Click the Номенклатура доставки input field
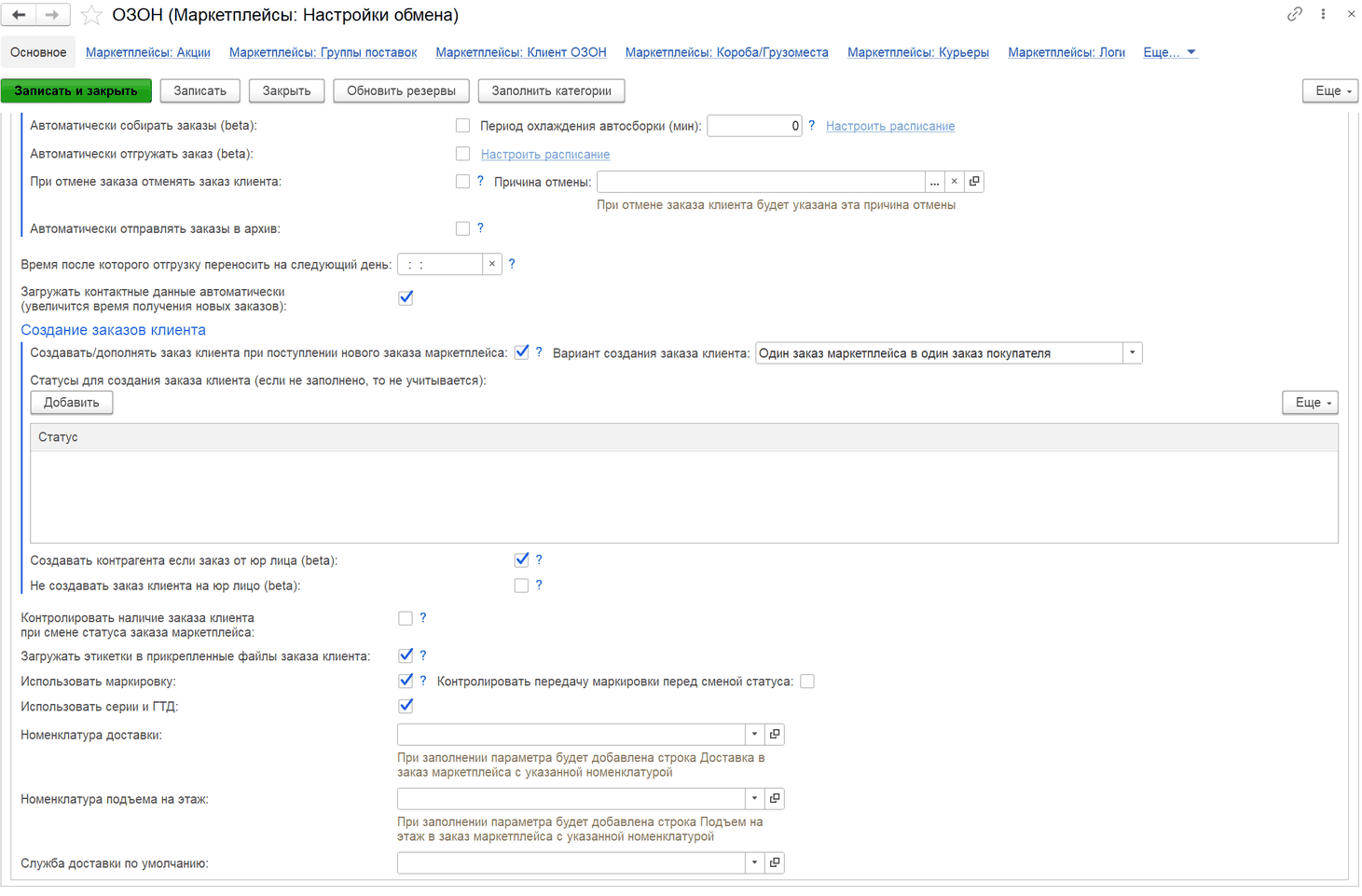Viewport: 1362px width, 896px height. 571,735
